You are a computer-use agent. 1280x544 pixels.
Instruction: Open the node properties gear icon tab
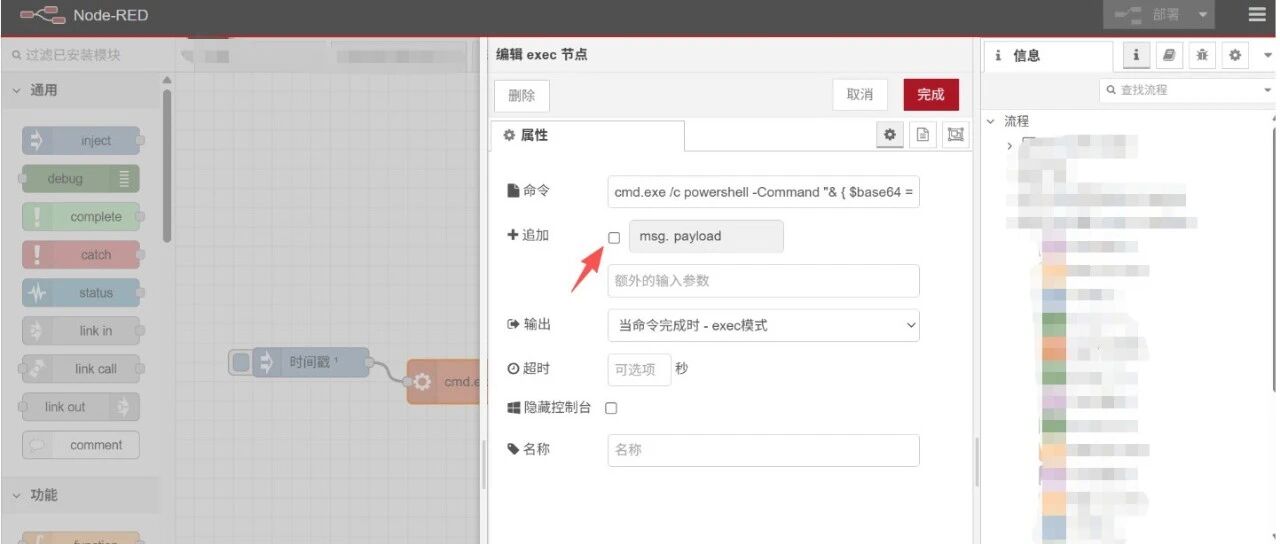click(x=890, y=135)
